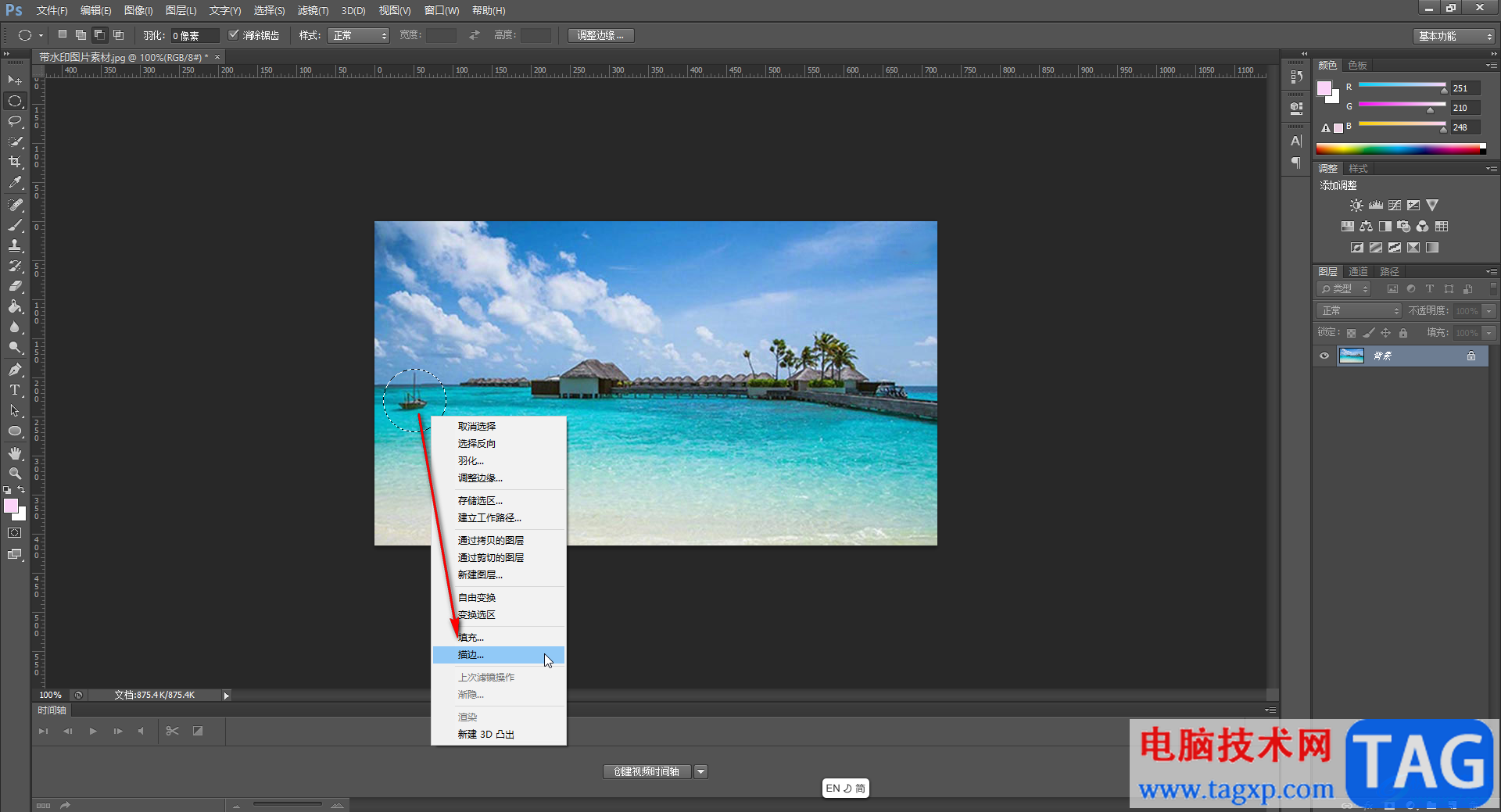Choose 描边... from the context menu

click(x=471, y=655)
